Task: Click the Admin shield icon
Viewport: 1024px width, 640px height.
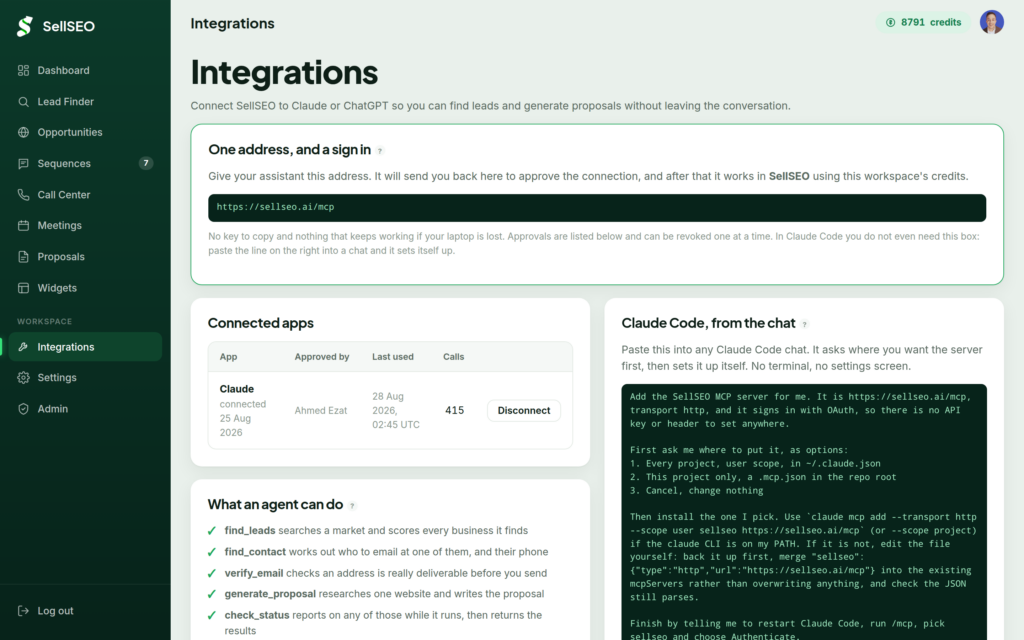Action: coord(24,409)
